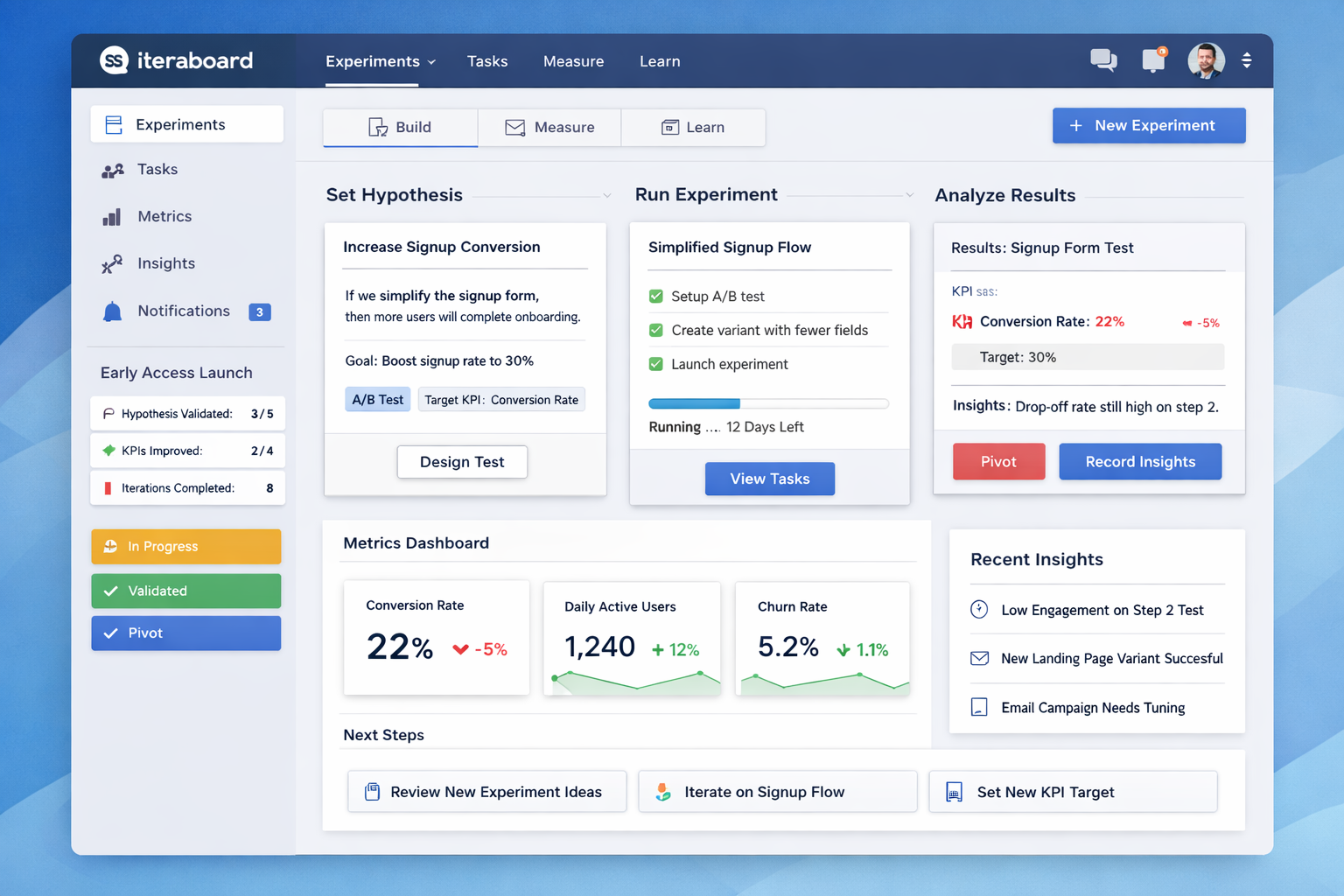The image size is (1344, 896).
Task: Click the Notifications bell icon in sidebar
Action: tap(112, 311)
